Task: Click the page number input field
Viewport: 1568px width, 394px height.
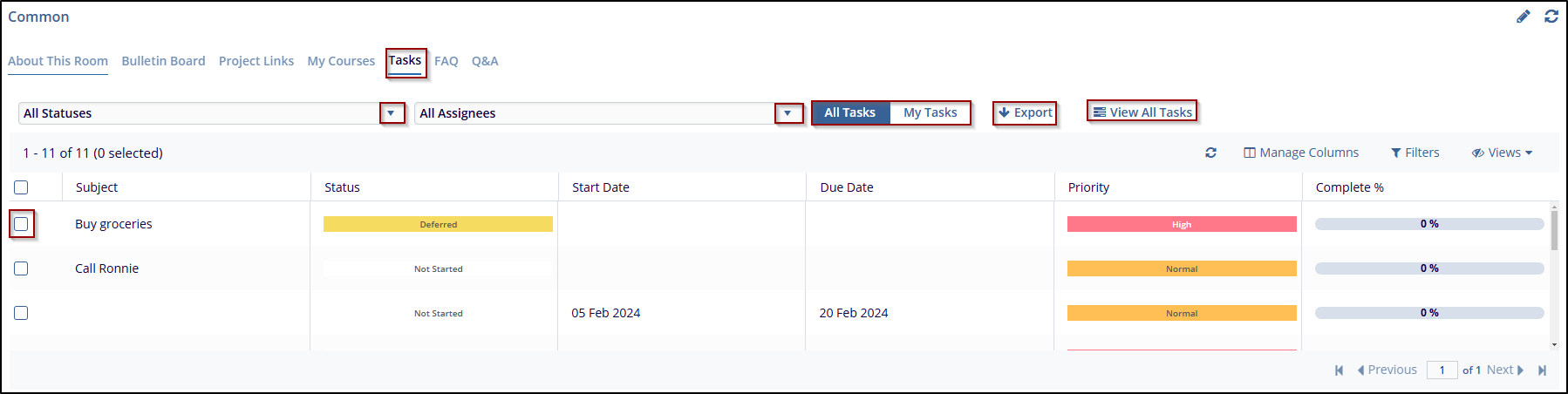Action: click(x=1442, y=370)
